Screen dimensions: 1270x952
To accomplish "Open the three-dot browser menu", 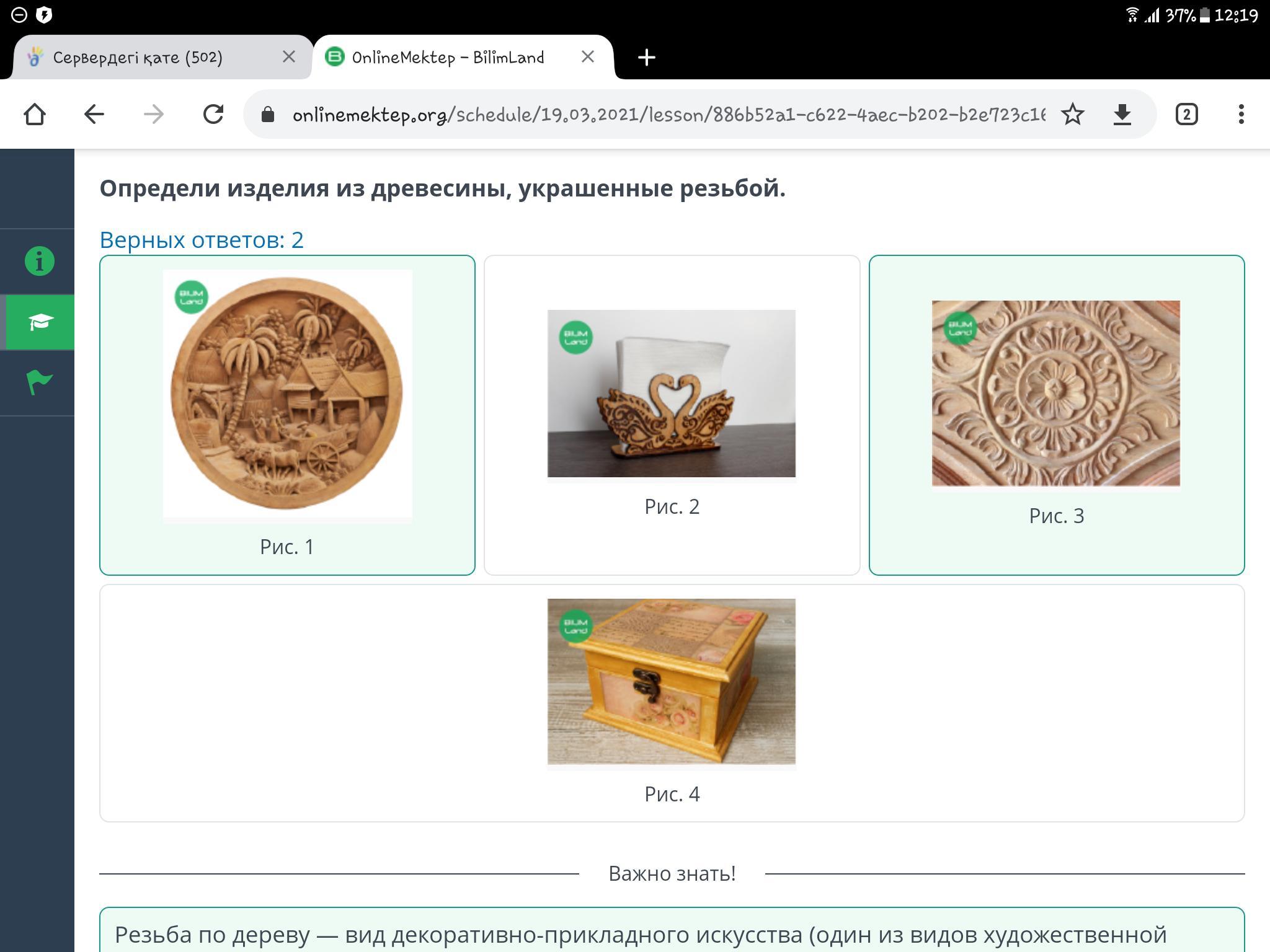I will tap(1241, 115).
